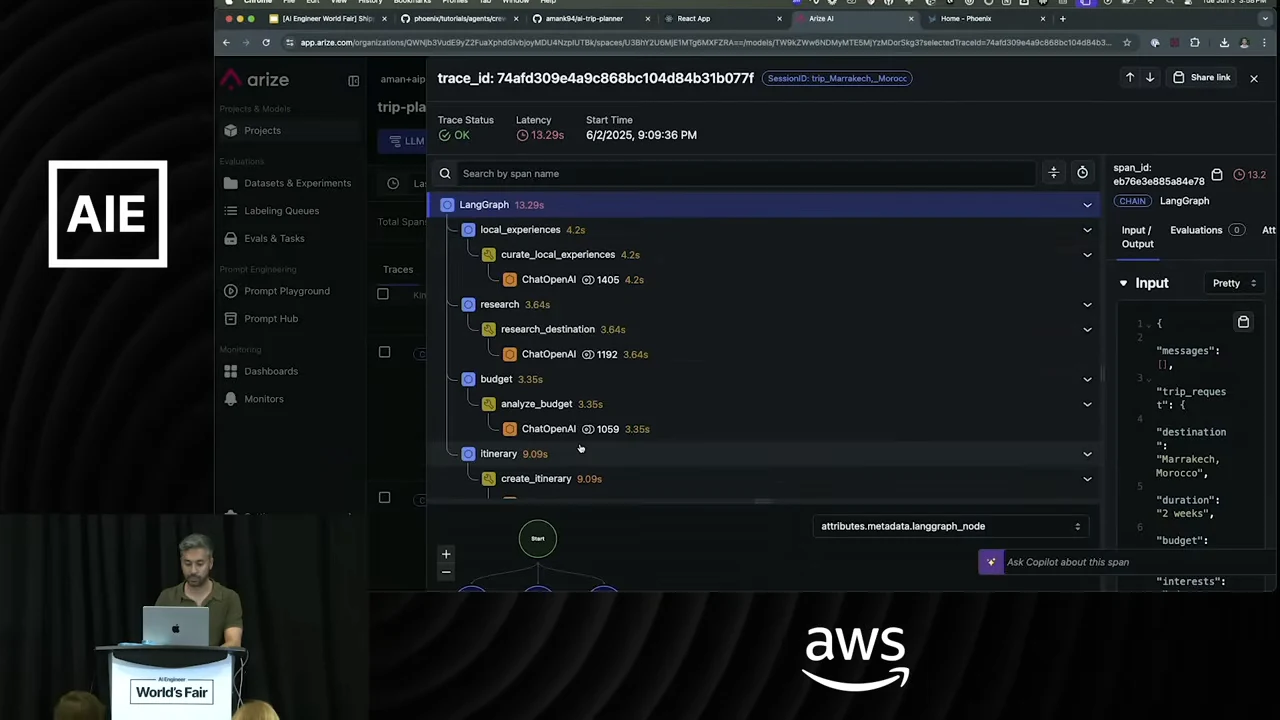Viewport: 1280px width, 720px height.
Task: Zoom out graph with minus button
Action: click(x=446, y=572)
